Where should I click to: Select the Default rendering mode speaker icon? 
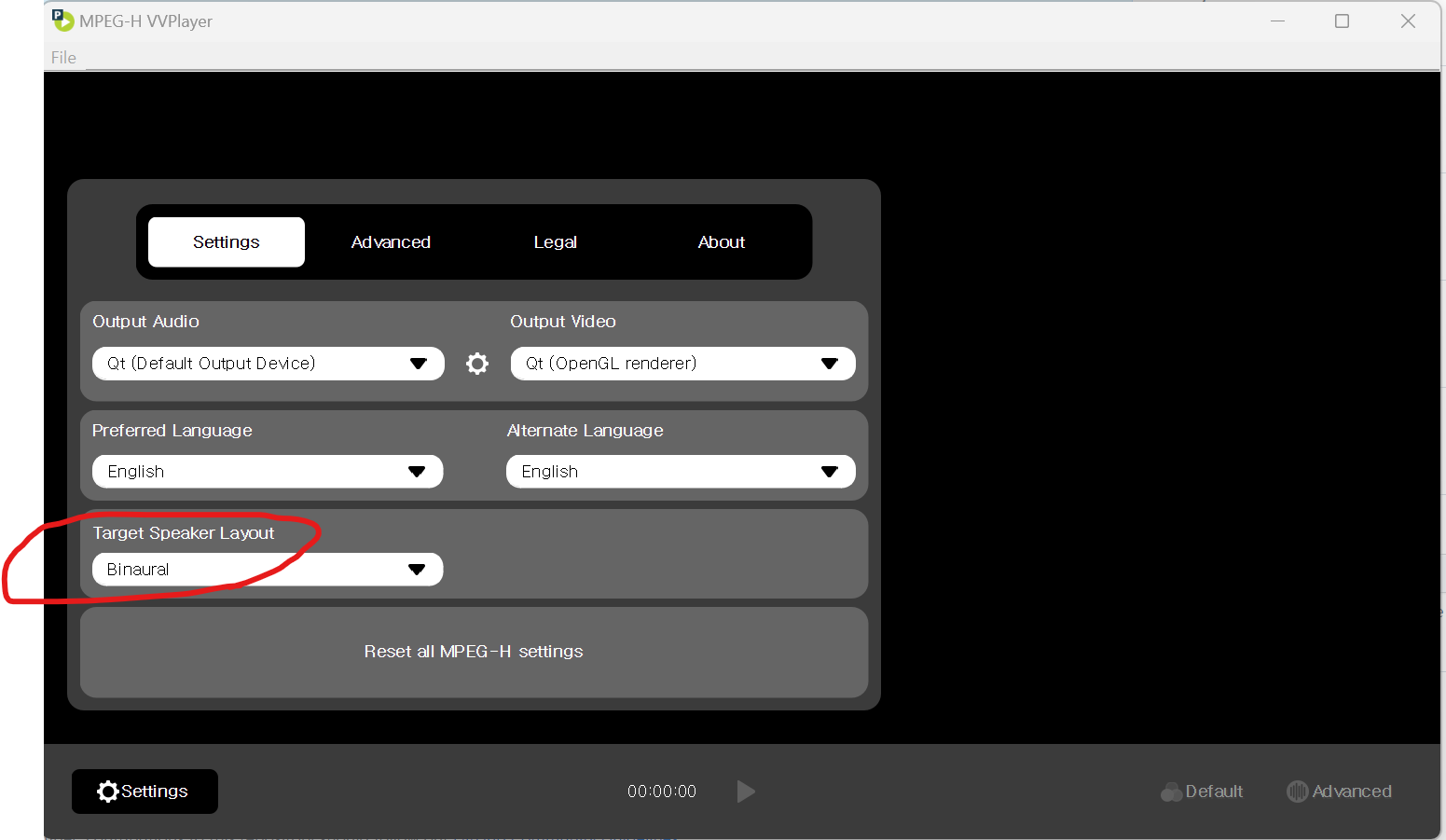click(x=1173, y=791)
